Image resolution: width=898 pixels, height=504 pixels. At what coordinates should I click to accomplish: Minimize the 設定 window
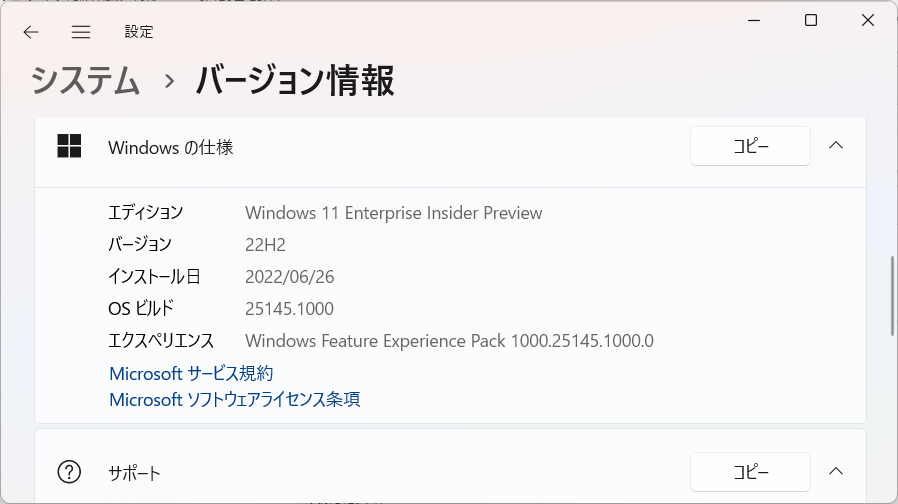tap(754, 21)
